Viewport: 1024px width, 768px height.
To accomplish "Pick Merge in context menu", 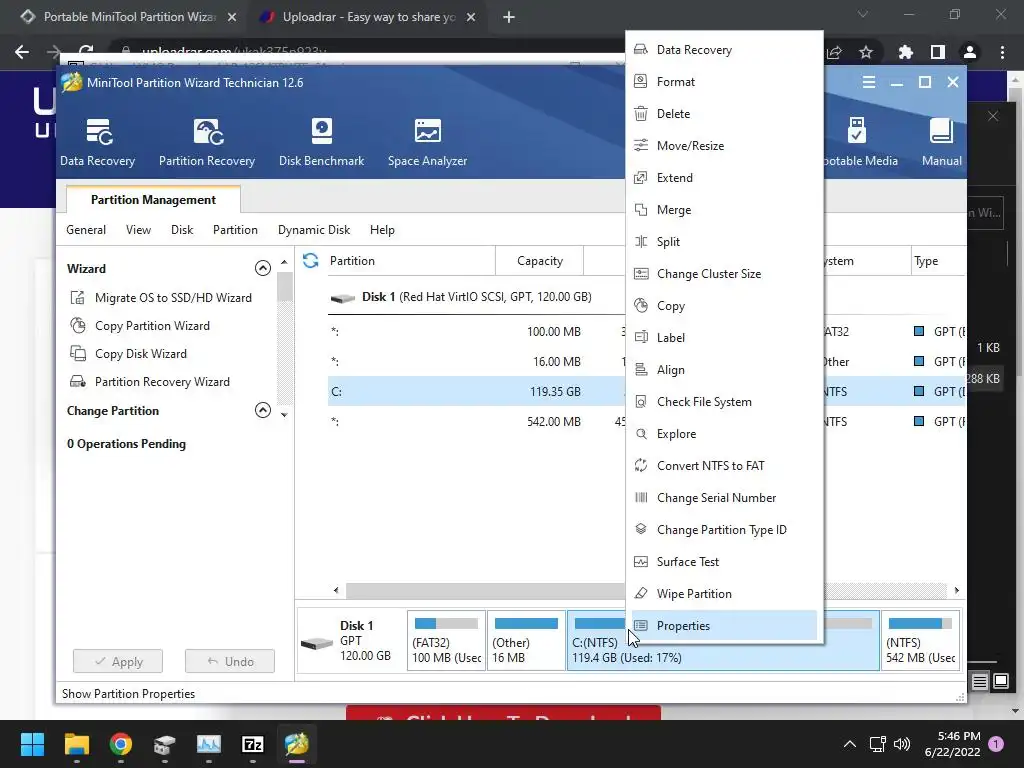I will pos(724,210).
